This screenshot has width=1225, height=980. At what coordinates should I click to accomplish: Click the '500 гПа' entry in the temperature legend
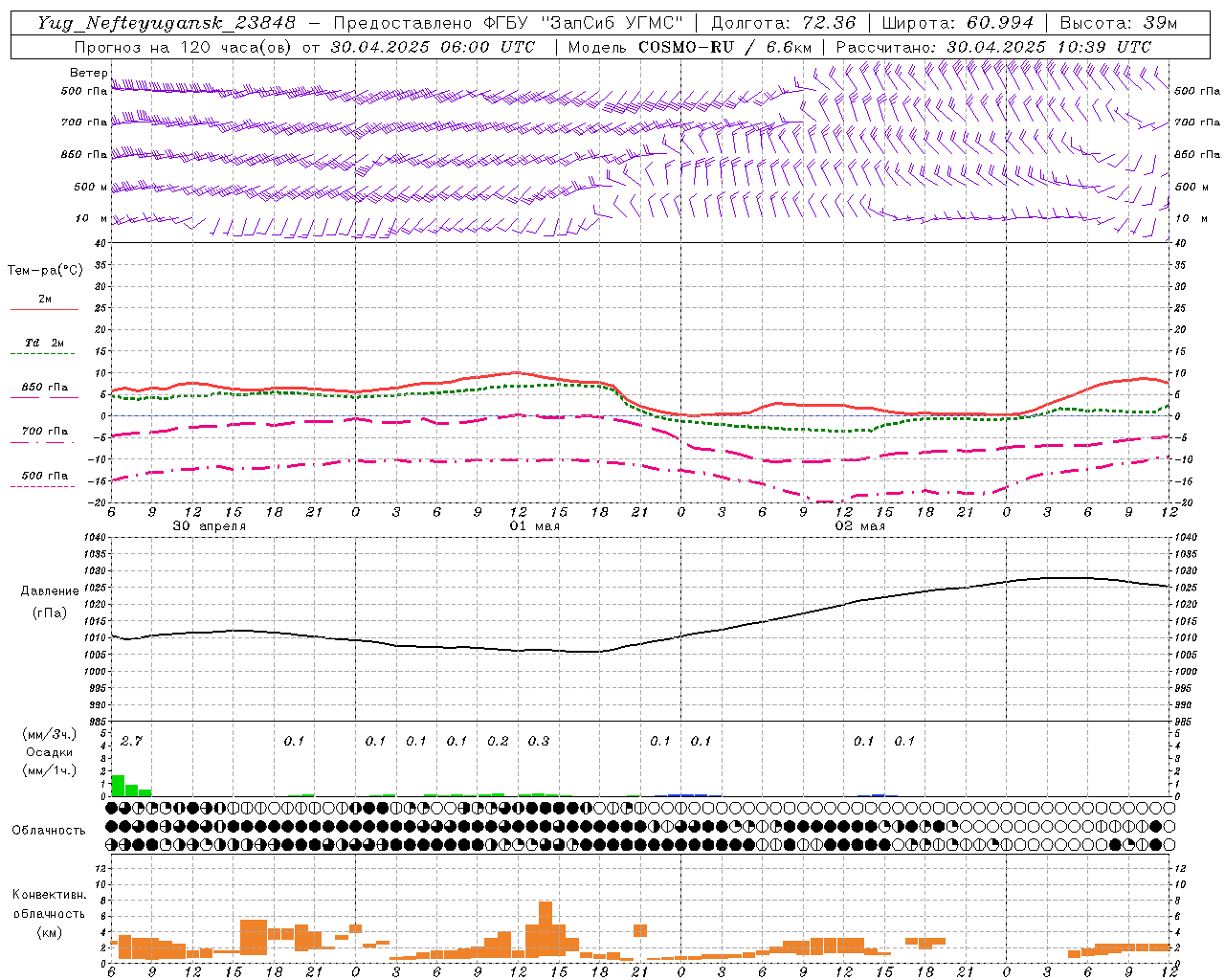coord(44,476)
